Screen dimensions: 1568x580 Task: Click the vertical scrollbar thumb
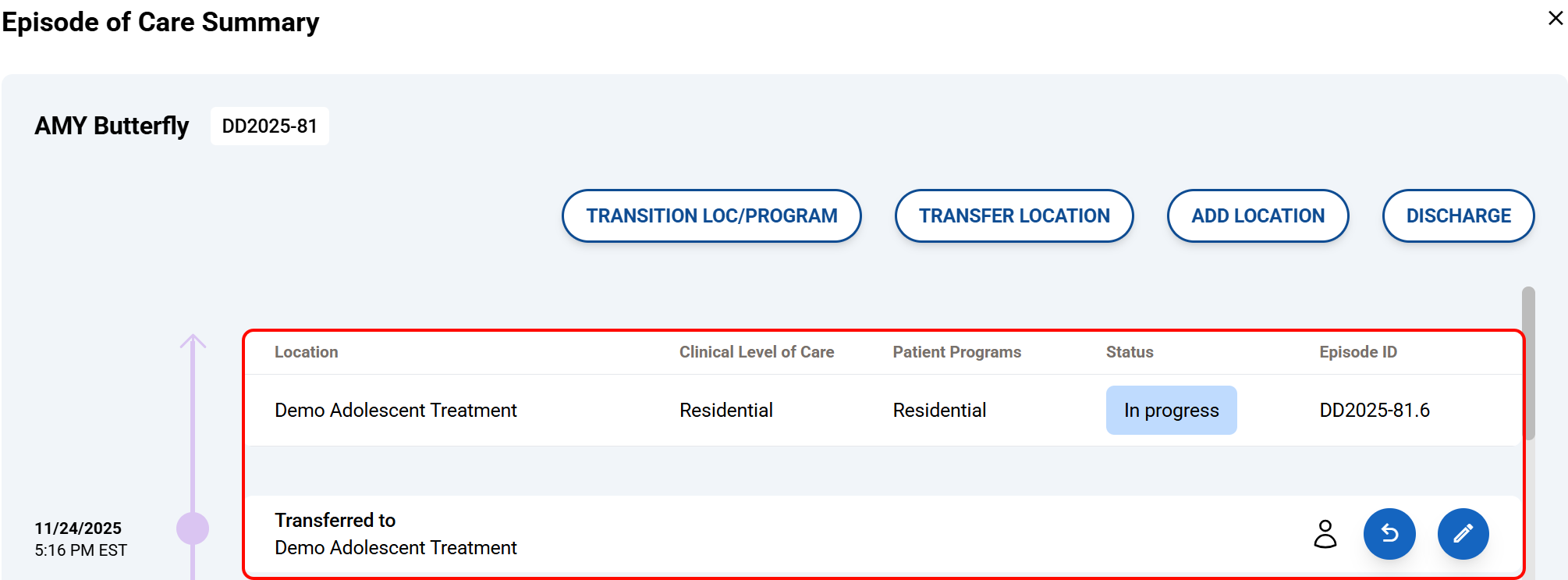pyautogui.click(x=1528, y=363)
